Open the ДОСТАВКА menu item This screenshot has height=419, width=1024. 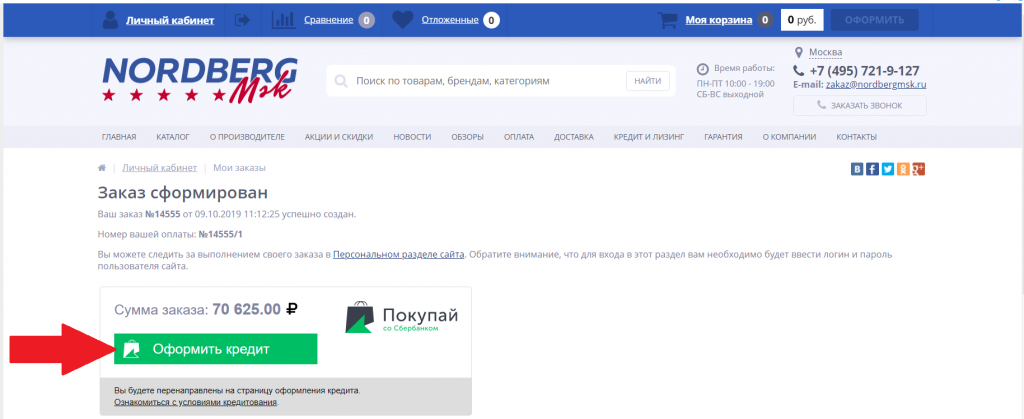[x=573, y=137]
